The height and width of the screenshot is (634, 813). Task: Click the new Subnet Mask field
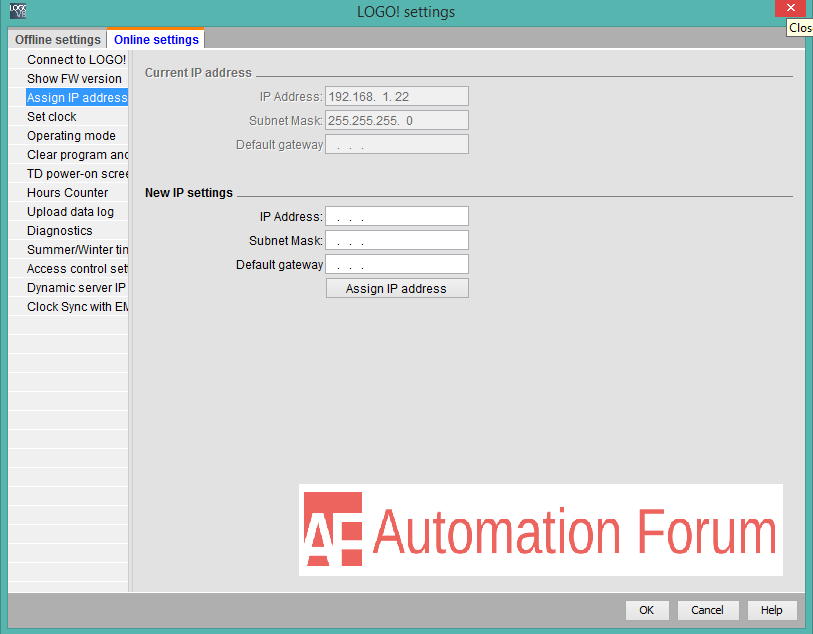click(x=397, y=240)
